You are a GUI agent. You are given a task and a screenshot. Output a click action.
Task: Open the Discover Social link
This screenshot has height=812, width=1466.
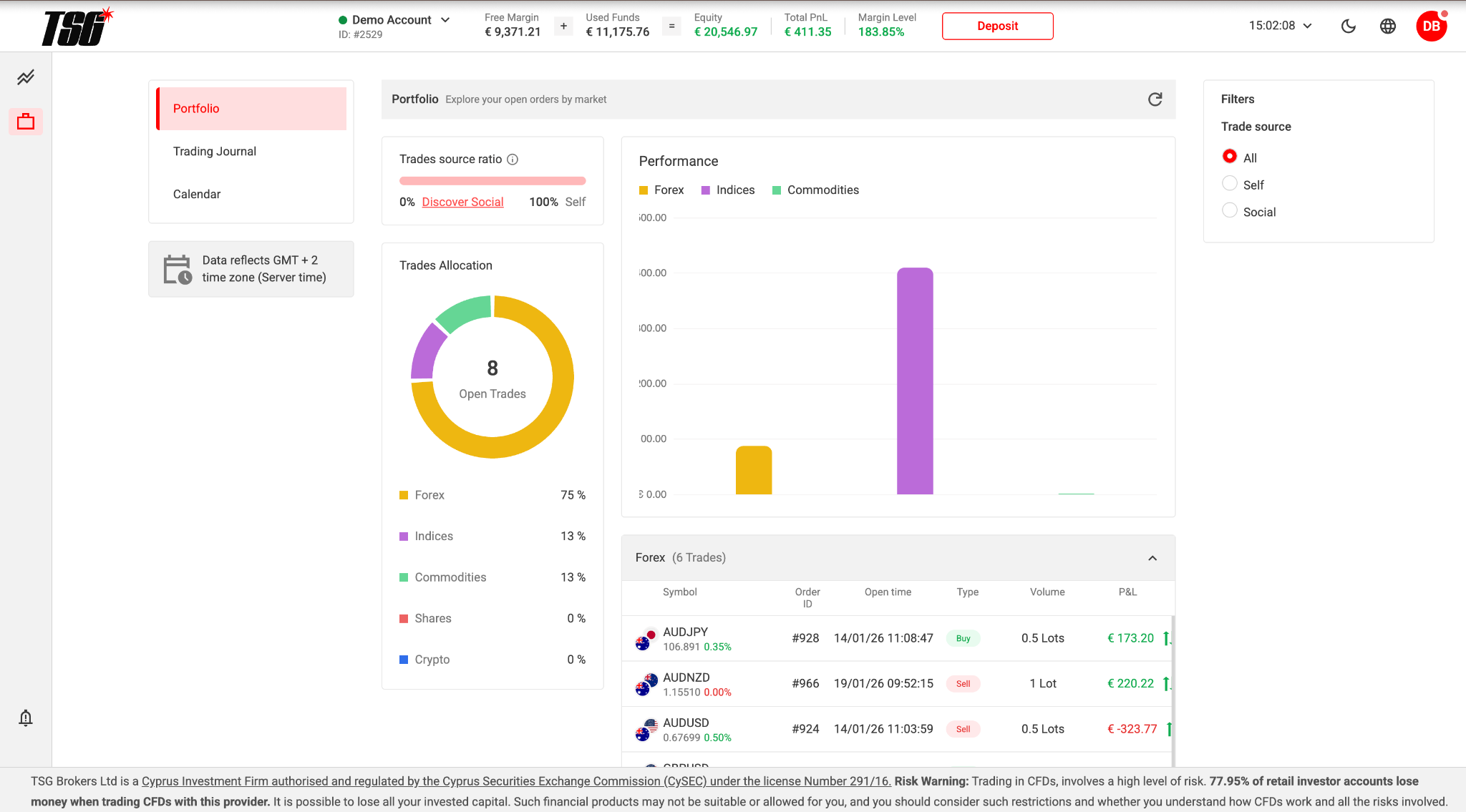(462, 202)
